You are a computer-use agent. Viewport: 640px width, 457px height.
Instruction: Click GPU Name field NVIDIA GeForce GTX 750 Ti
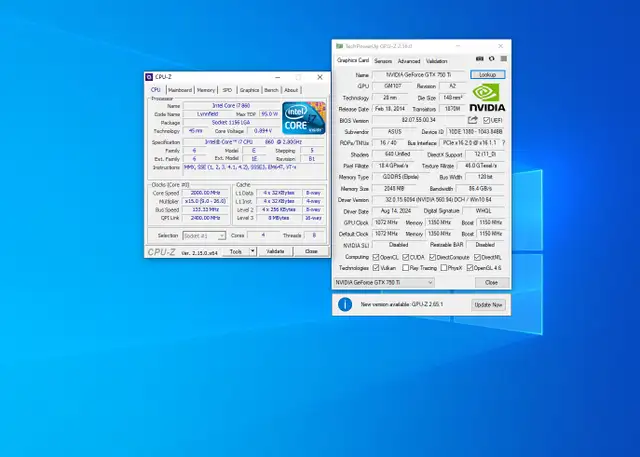419,75
